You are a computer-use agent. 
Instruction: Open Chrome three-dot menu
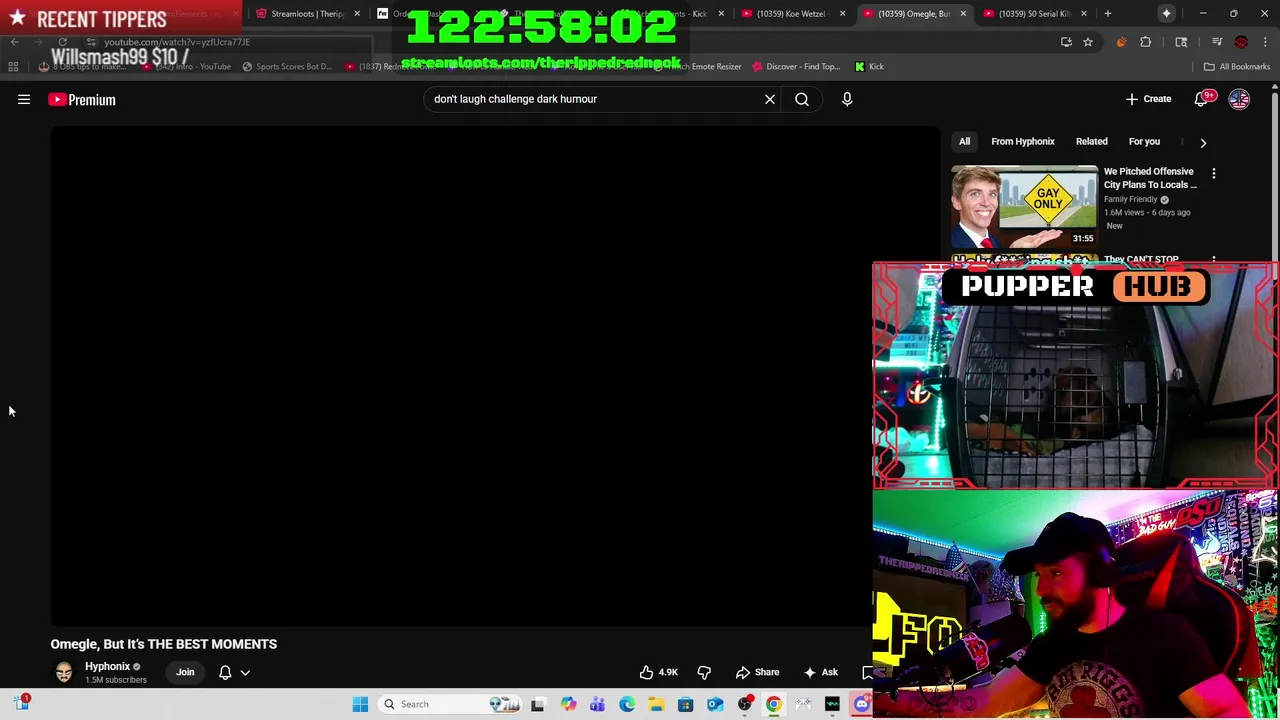[x=1265, y=42]
